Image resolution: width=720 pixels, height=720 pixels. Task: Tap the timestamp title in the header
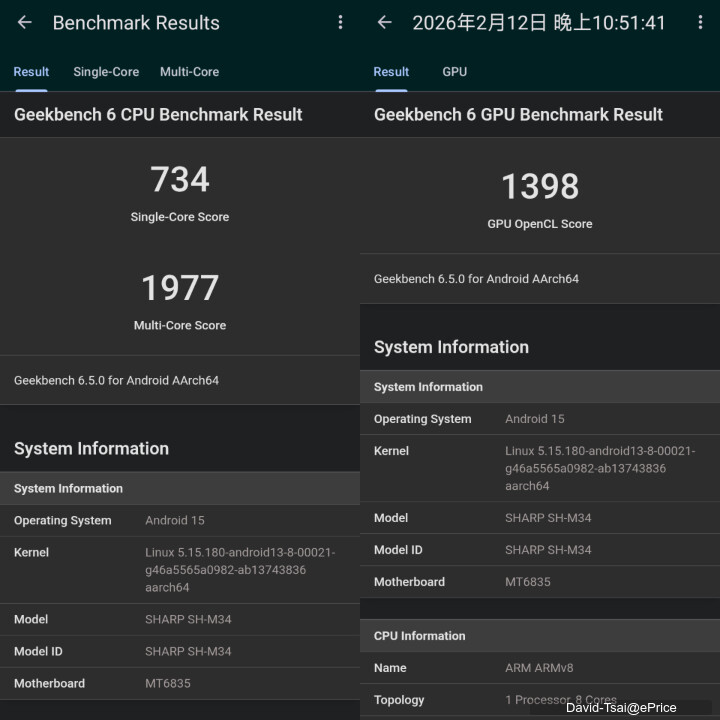(539, 22)
